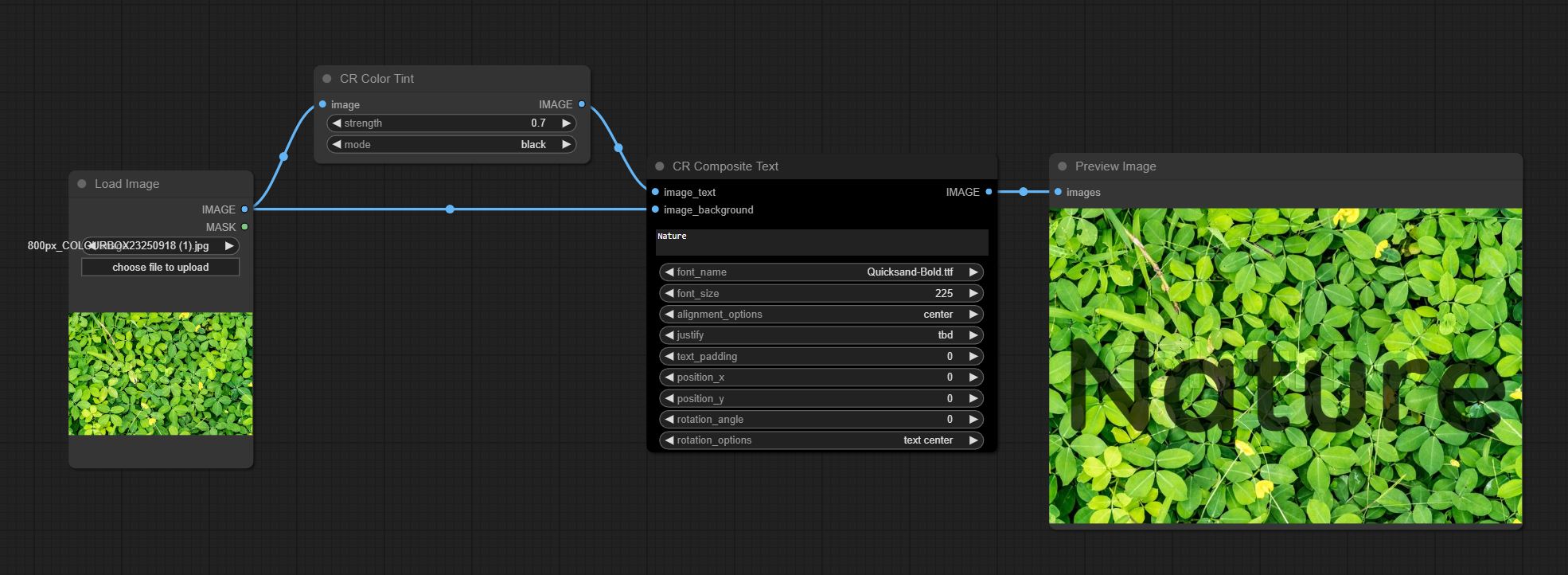Collapse the Load Image node dot
The width and height of the screenshot is (1568, 575).
click(x=81, y=184)
